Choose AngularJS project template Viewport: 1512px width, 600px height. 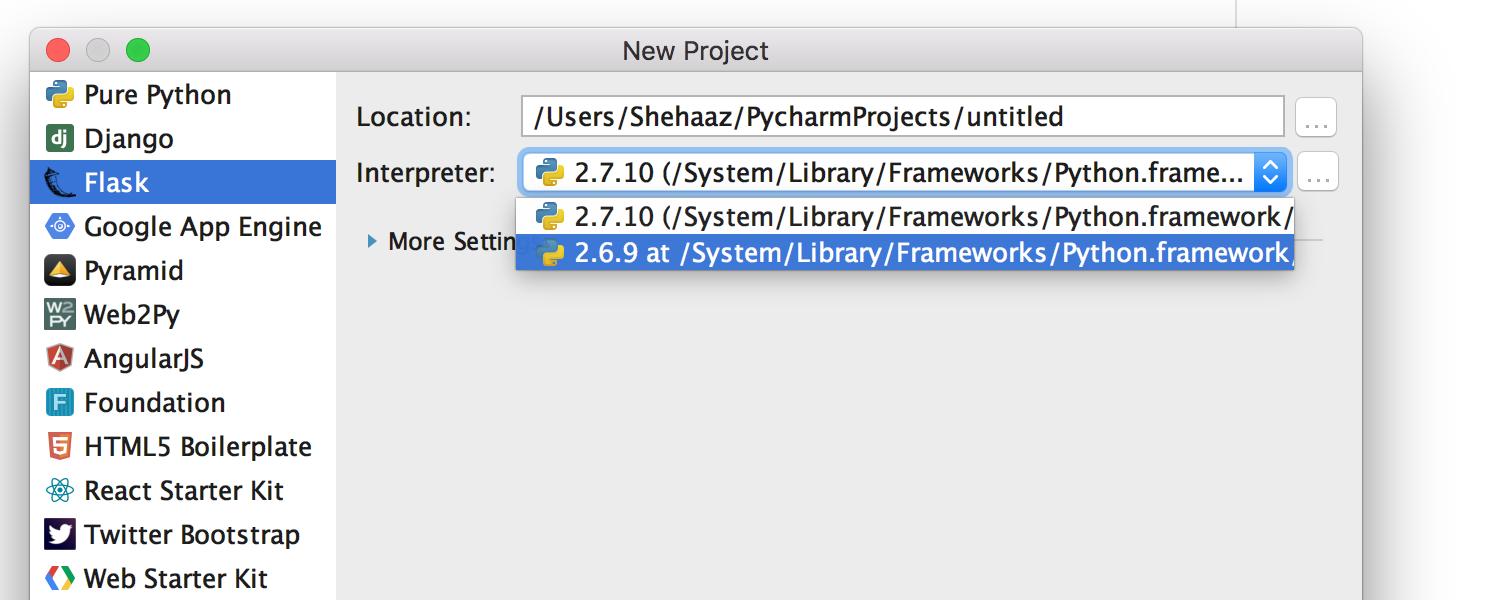183,359
